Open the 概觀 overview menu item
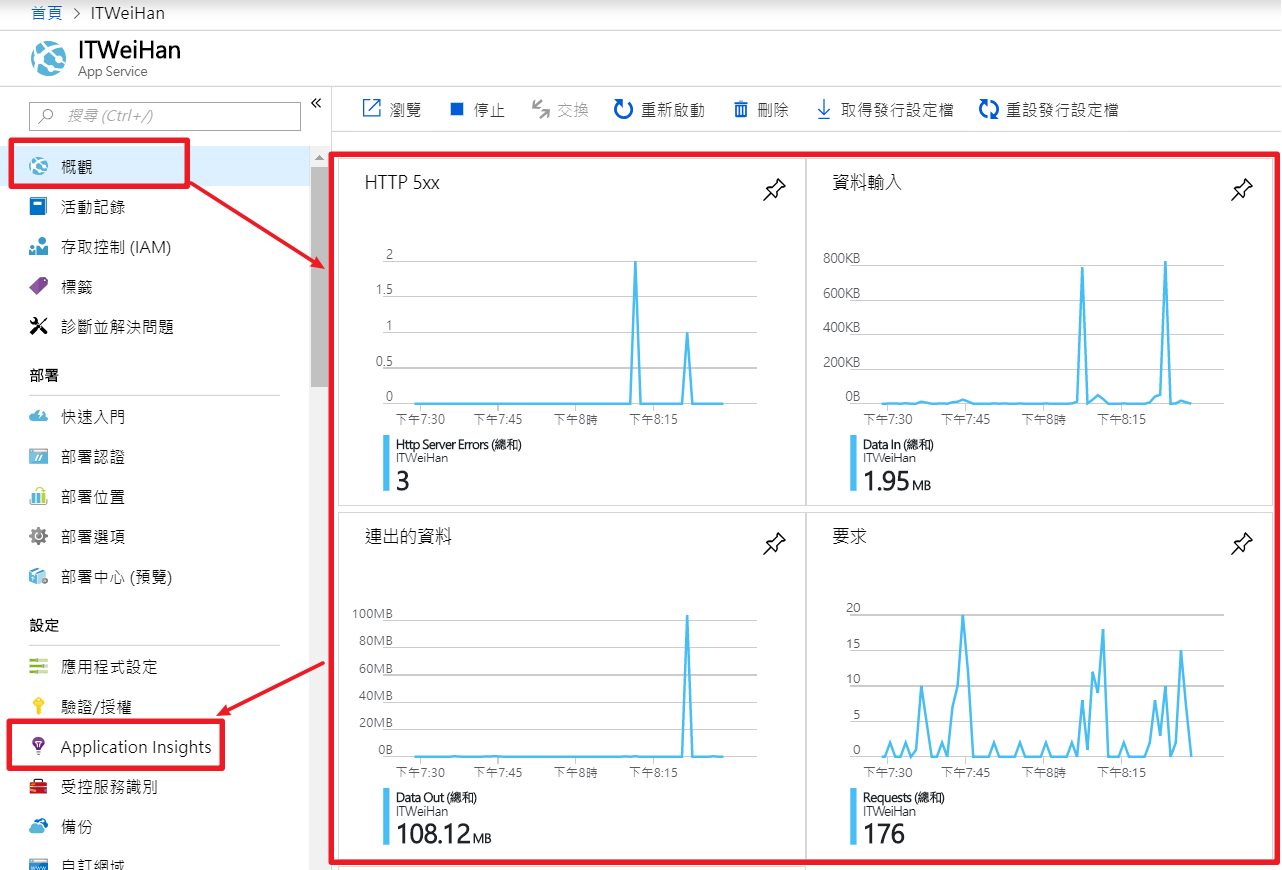Image resolution: width=1282 pixels, height=870 pixels. coord(155,166)
